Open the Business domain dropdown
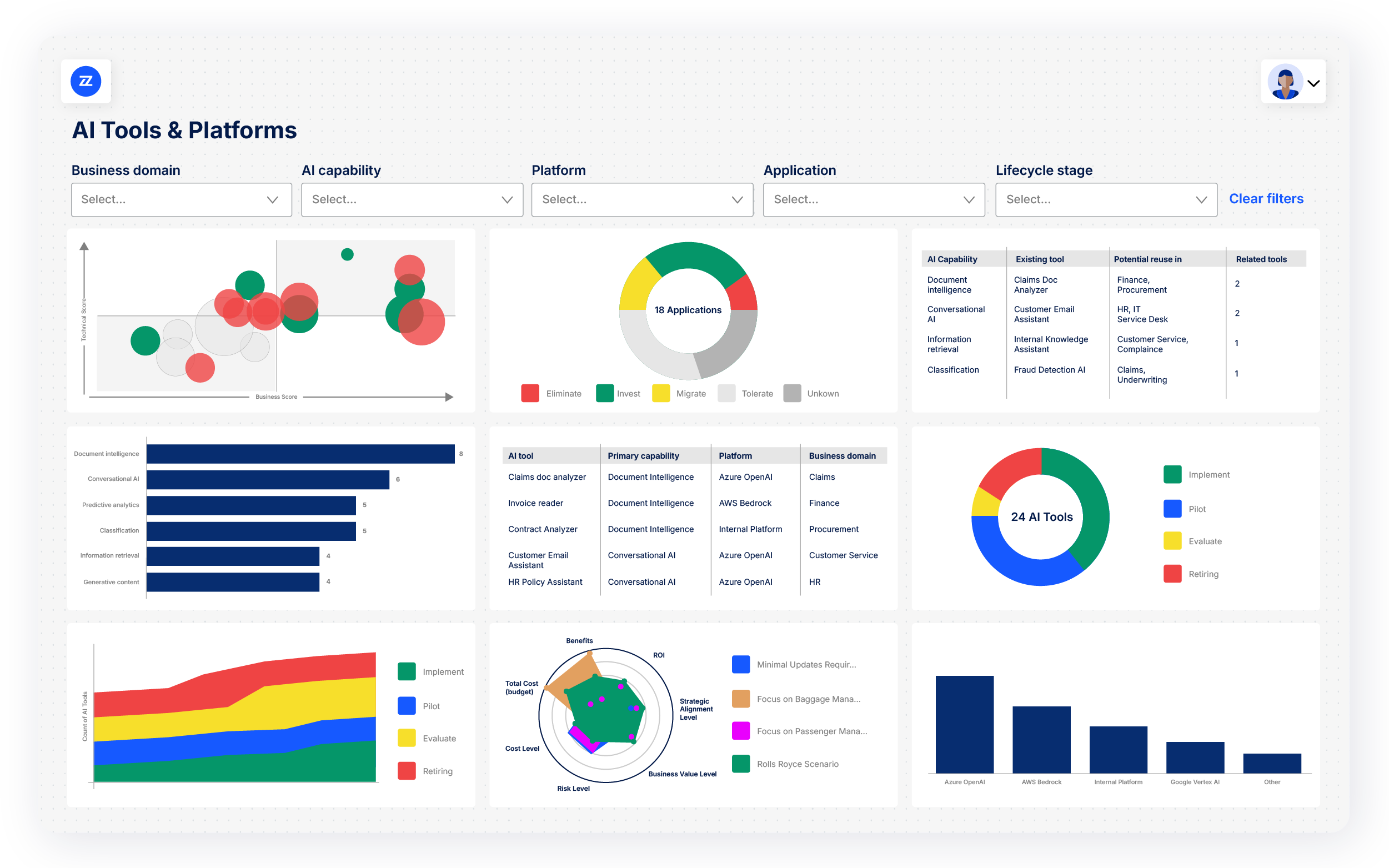Viewport: 1389px width, 868px height. [182, 200]
